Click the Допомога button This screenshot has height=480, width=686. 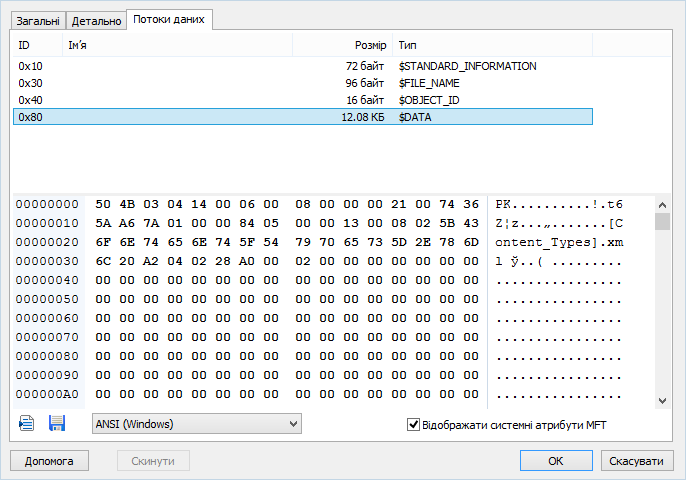pyautogui.click(x=49, y=461)
